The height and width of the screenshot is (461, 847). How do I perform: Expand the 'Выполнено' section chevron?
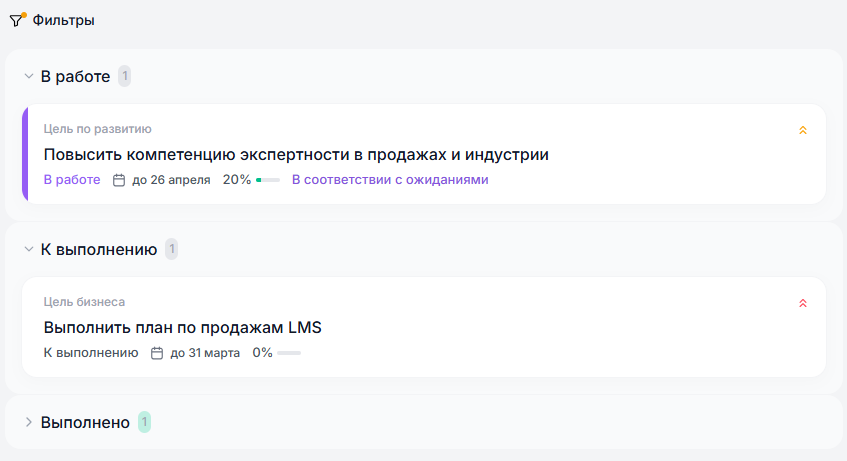click(28, 422)
